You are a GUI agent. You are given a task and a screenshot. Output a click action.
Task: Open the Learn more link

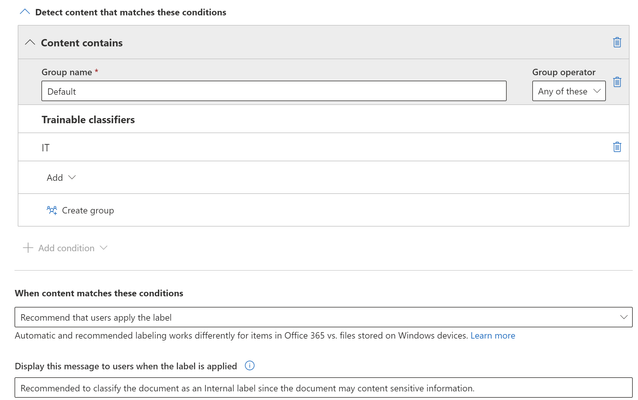click(x=493, y=336)
